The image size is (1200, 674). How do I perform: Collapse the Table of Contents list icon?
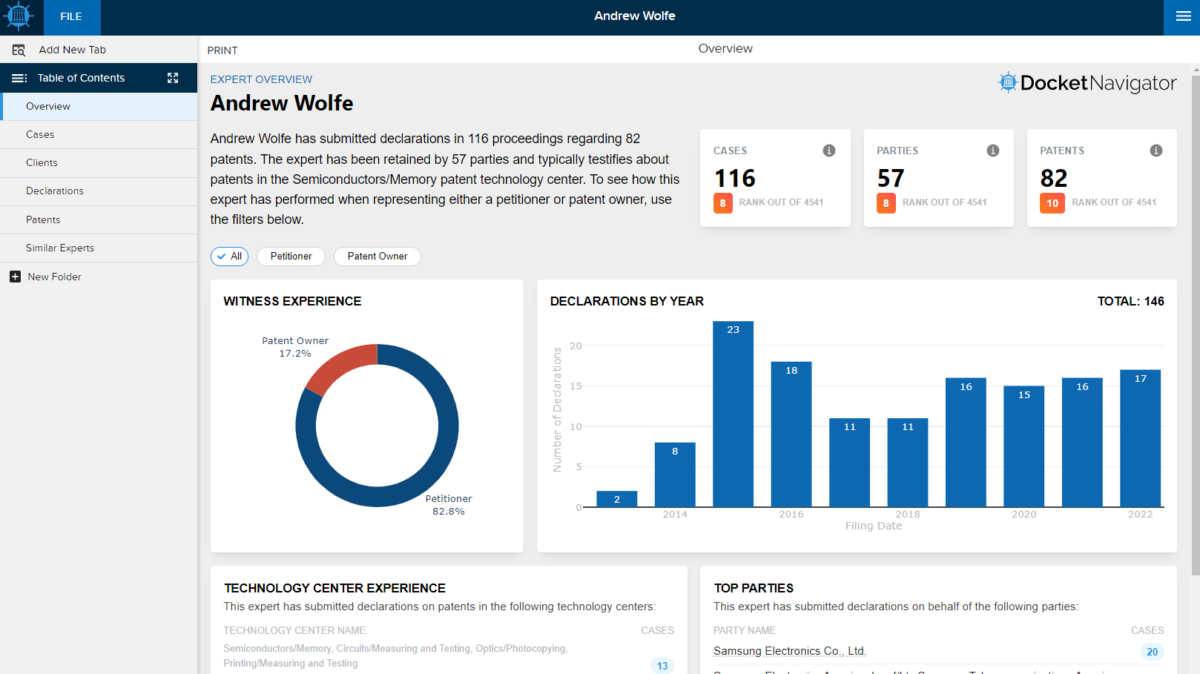point(19,78)
